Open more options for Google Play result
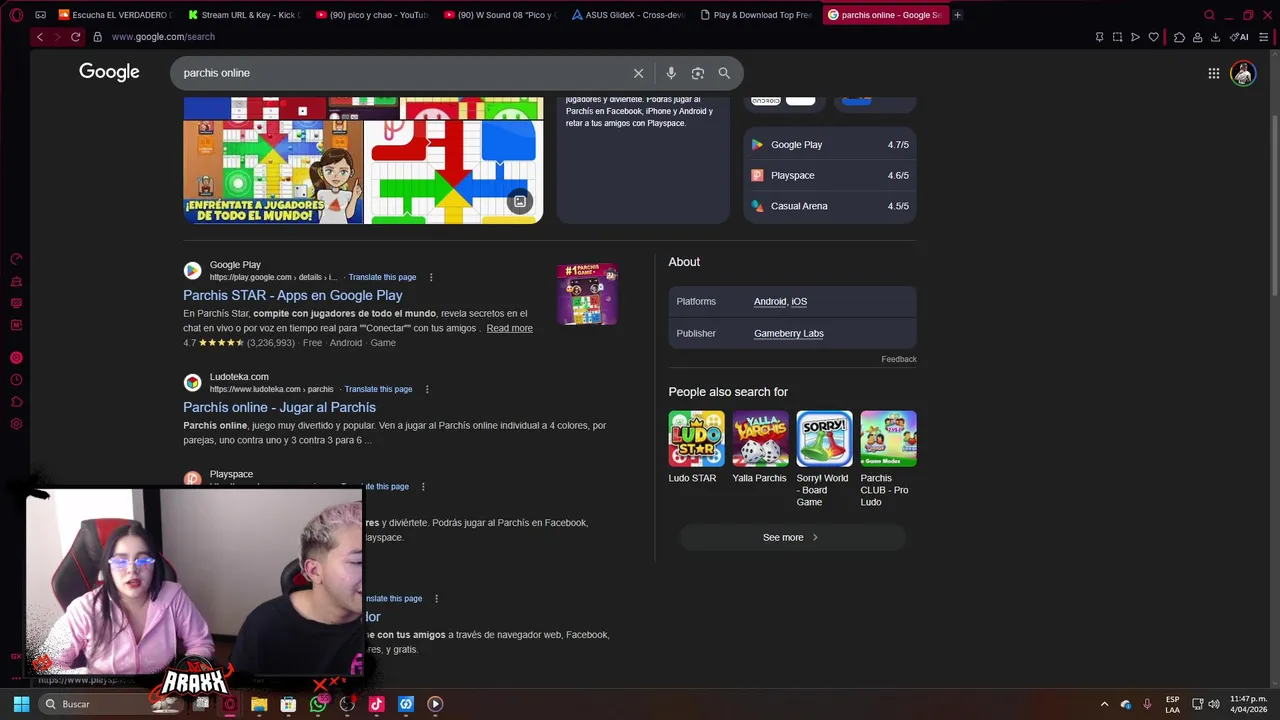Viewport: 1280px width, 720px height. (x=431, y=277)
